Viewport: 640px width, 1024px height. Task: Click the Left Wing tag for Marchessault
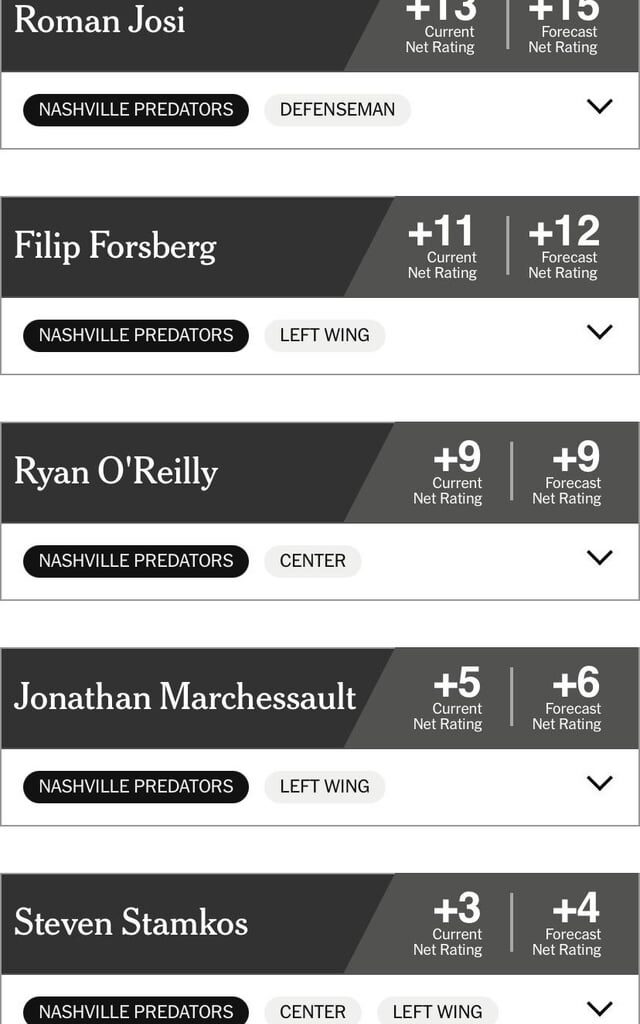322,786
